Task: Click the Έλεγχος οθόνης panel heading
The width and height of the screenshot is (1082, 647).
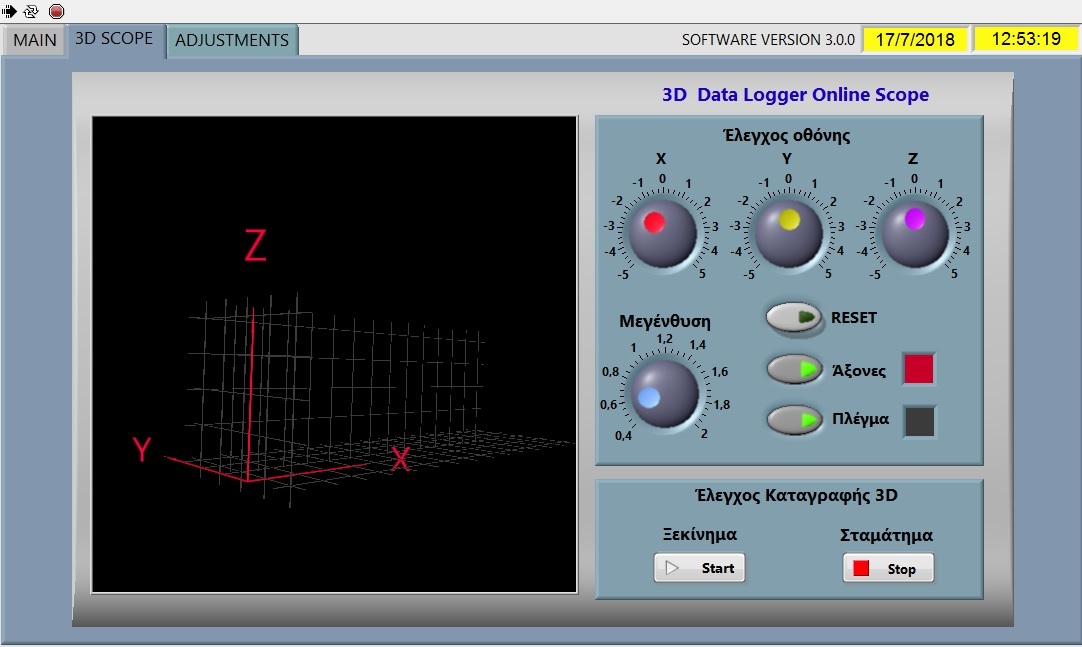Action: click(787, 135)
